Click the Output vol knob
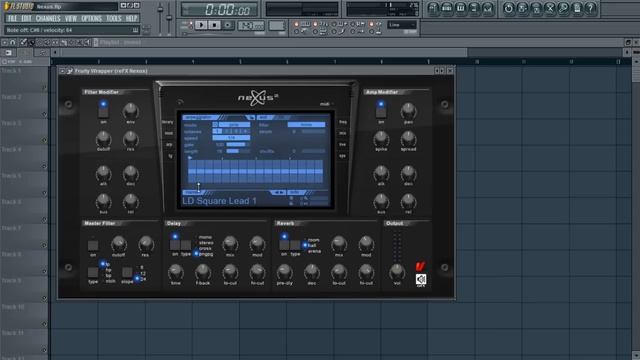The image size is (640, 360). tap(397, 272)
